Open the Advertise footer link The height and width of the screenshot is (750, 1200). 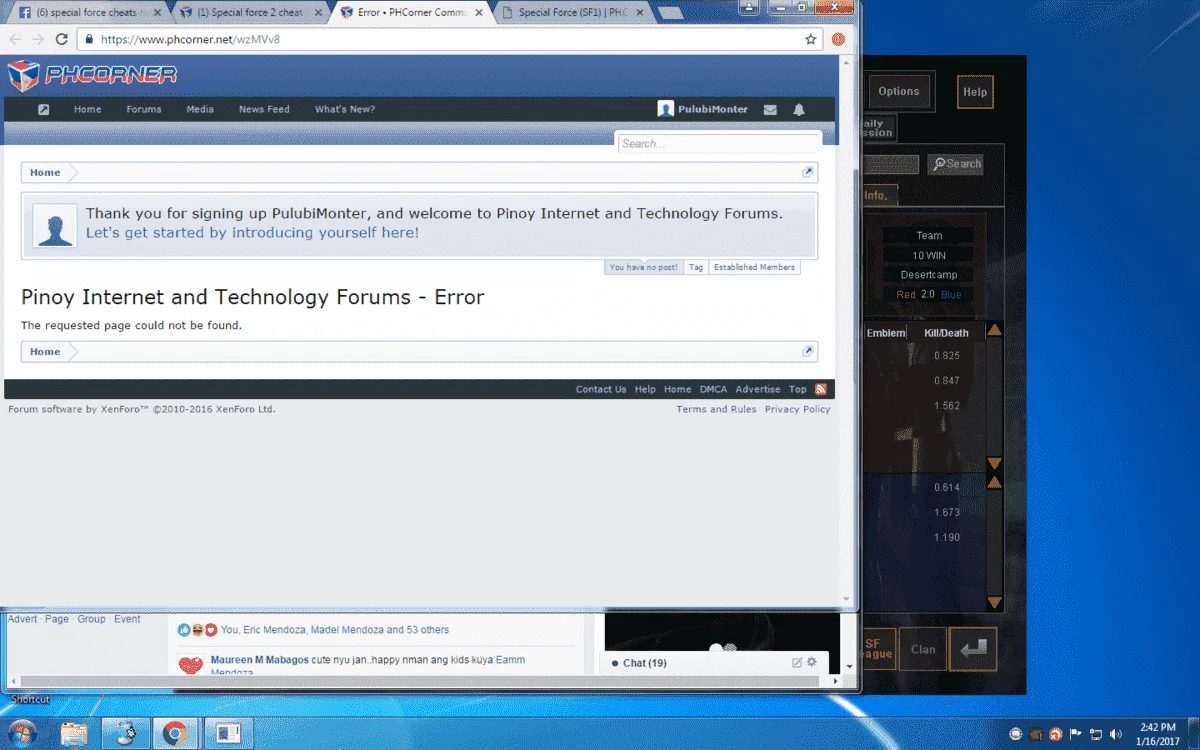(758, 389)
